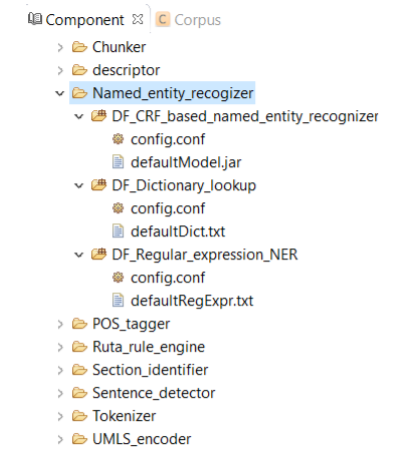Click the Corpus tab C icon
This screenshot has width=406, height=466.
point(163,19)
